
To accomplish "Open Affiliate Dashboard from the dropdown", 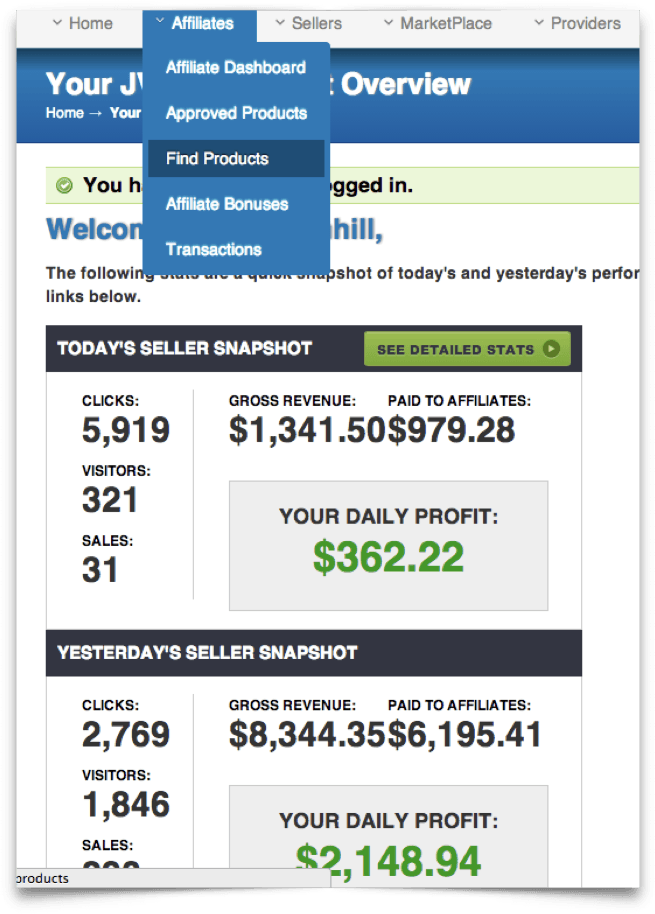I will point(236,68).
